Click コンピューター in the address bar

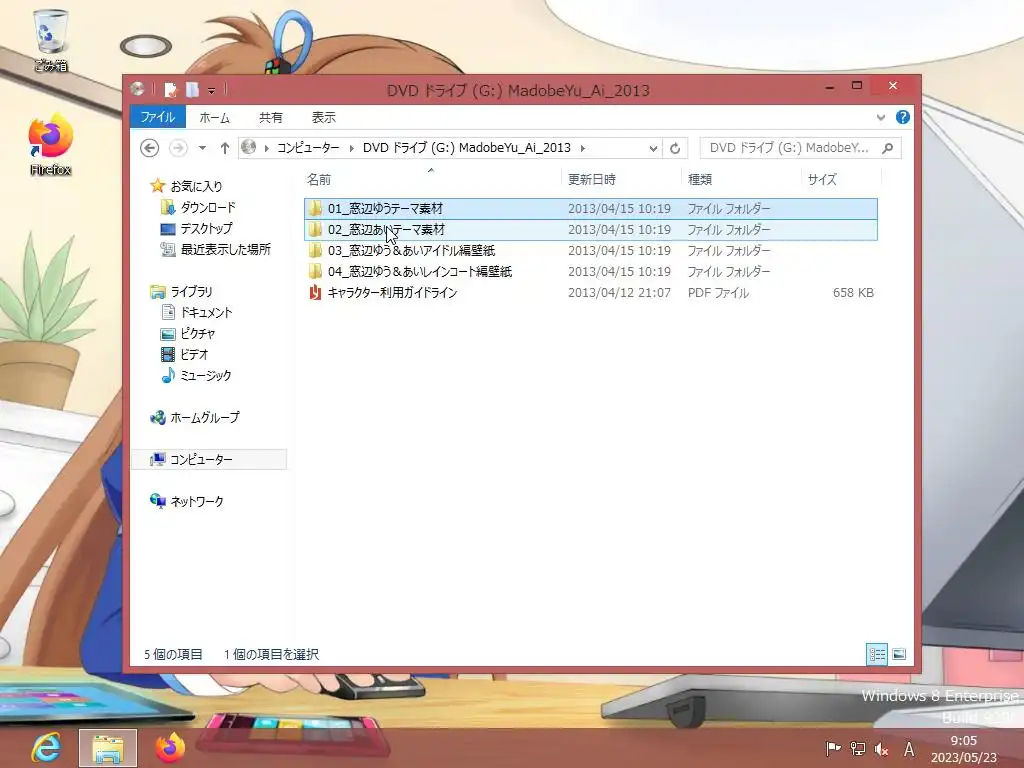pyautogui.click(x=308, y=148)
